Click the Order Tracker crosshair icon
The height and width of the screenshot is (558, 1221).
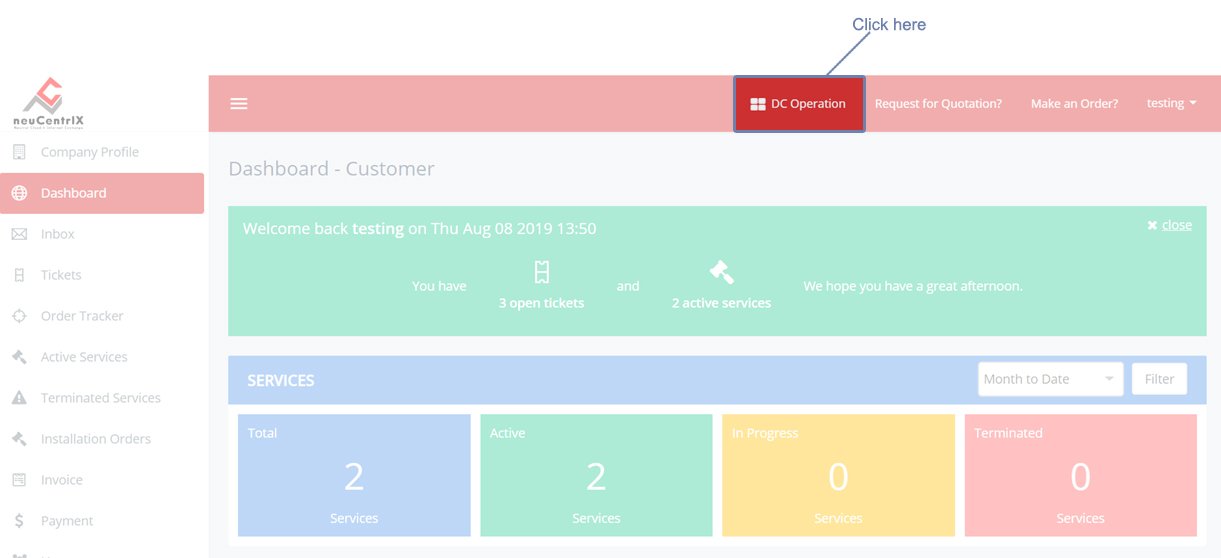(x=19, y=316)
